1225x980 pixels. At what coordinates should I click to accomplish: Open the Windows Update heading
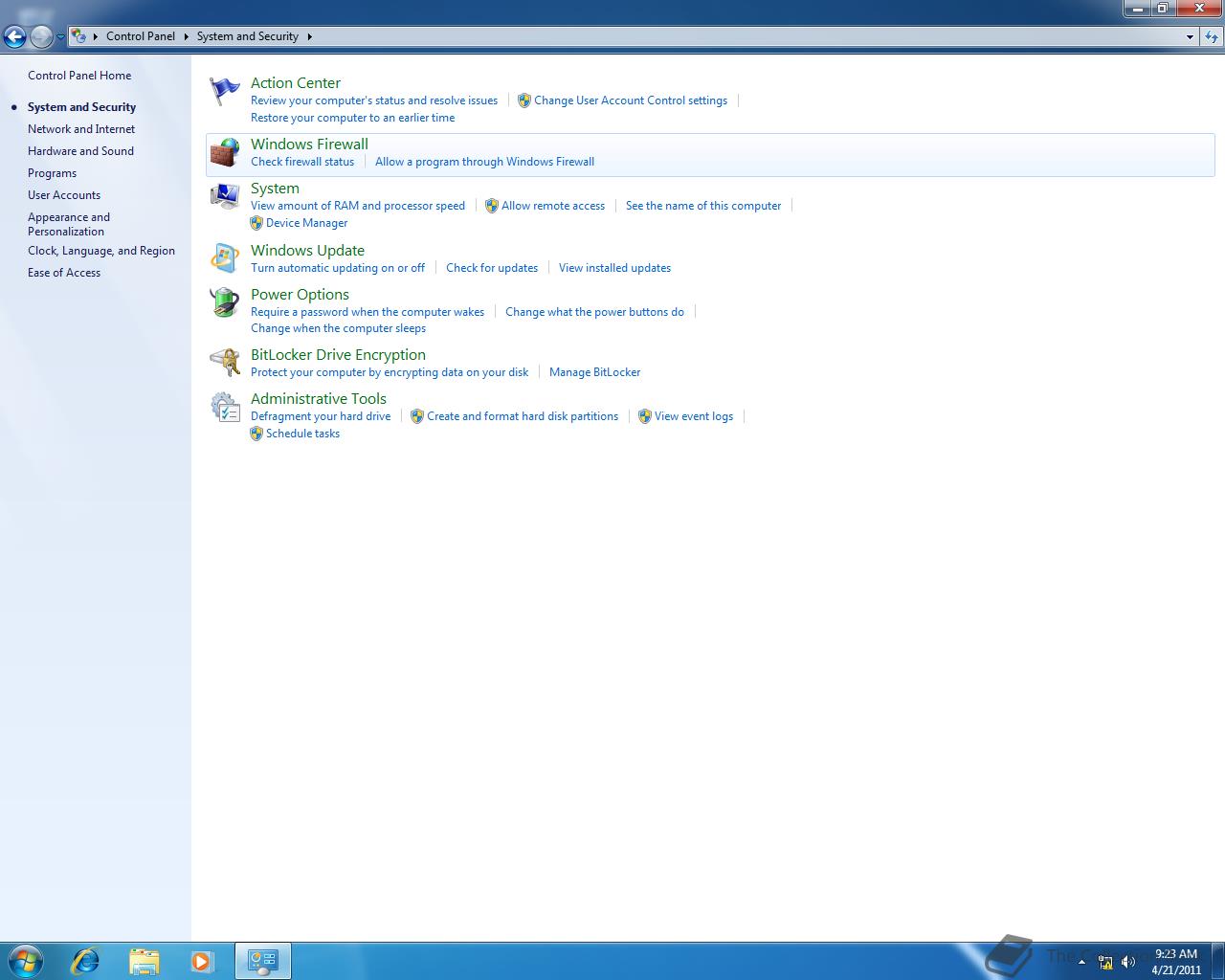pyautogui.click(x=307, y=251)
